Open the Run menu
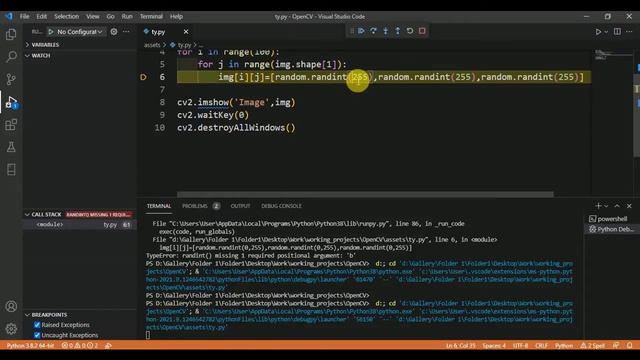The height and width of the screenshot is (360, 640). pyautogui.click(x=127, y=16)
